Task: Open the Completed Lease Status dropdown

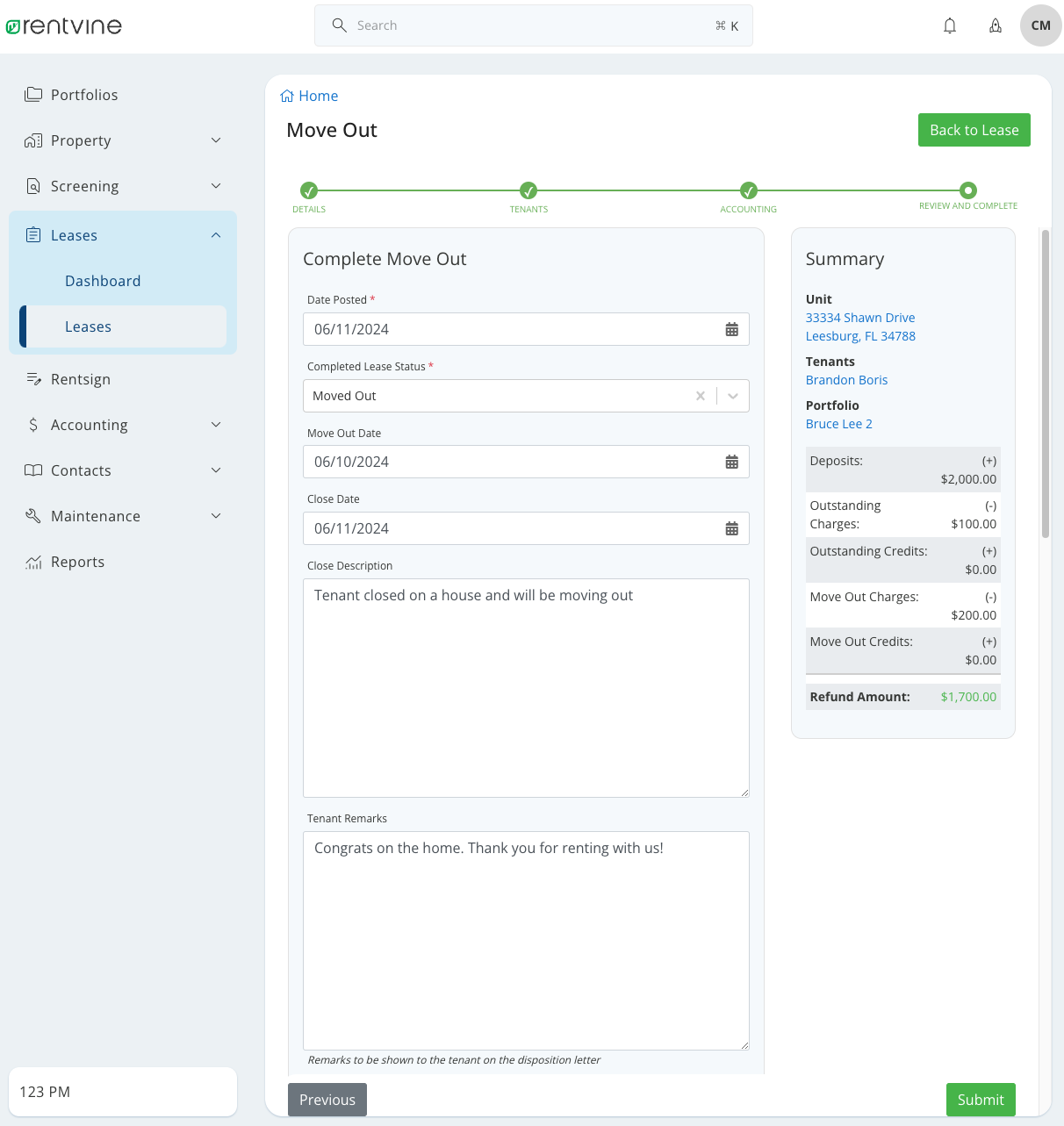Action: coord(733,396)
